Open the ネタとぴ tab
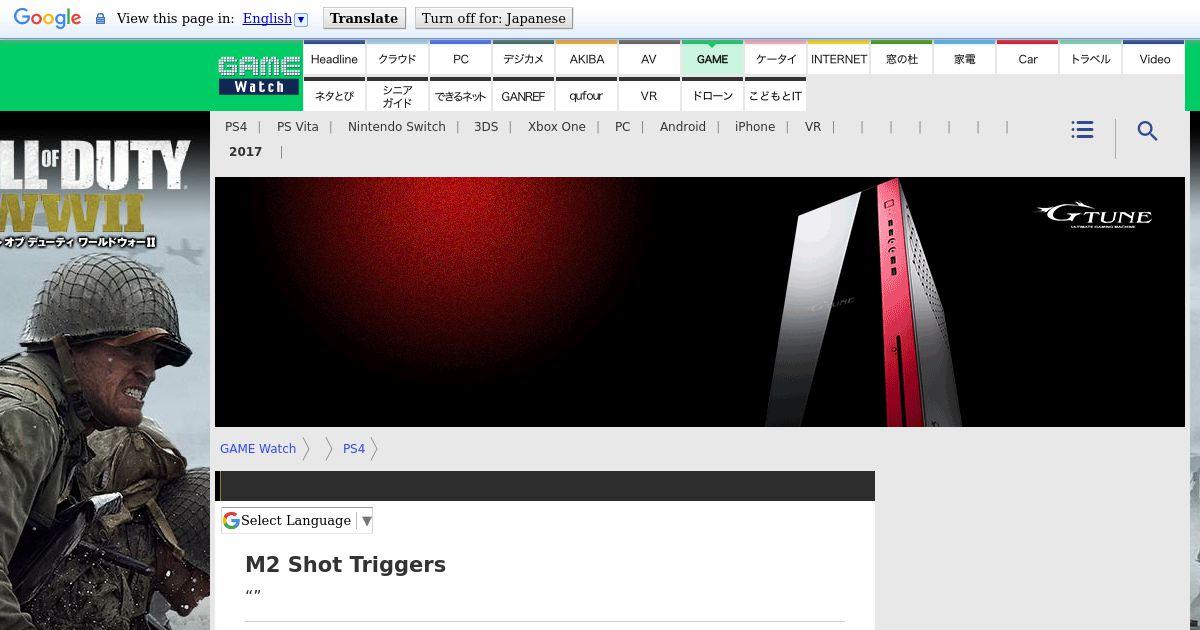 click(334, 95)
